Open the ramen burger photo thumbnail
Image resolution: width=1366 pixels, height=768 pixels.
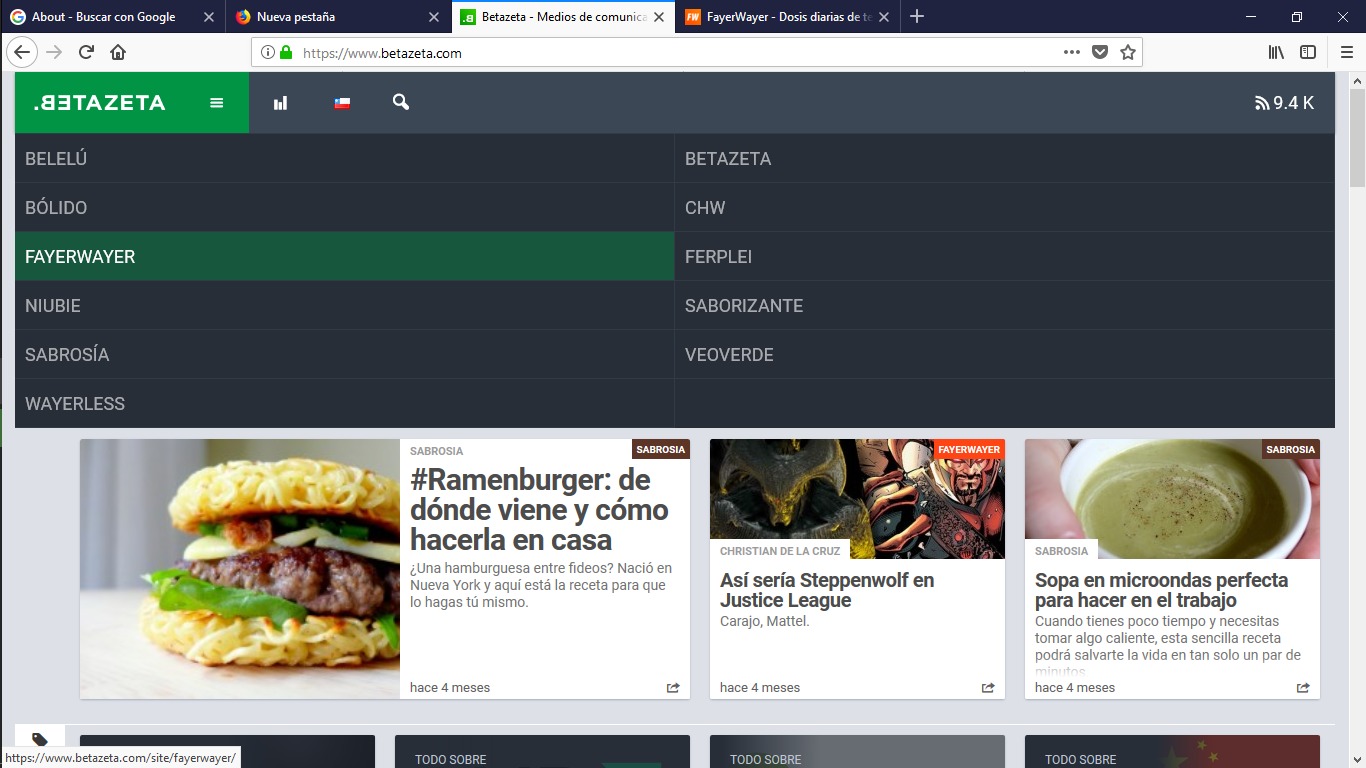tap(240, 569)
